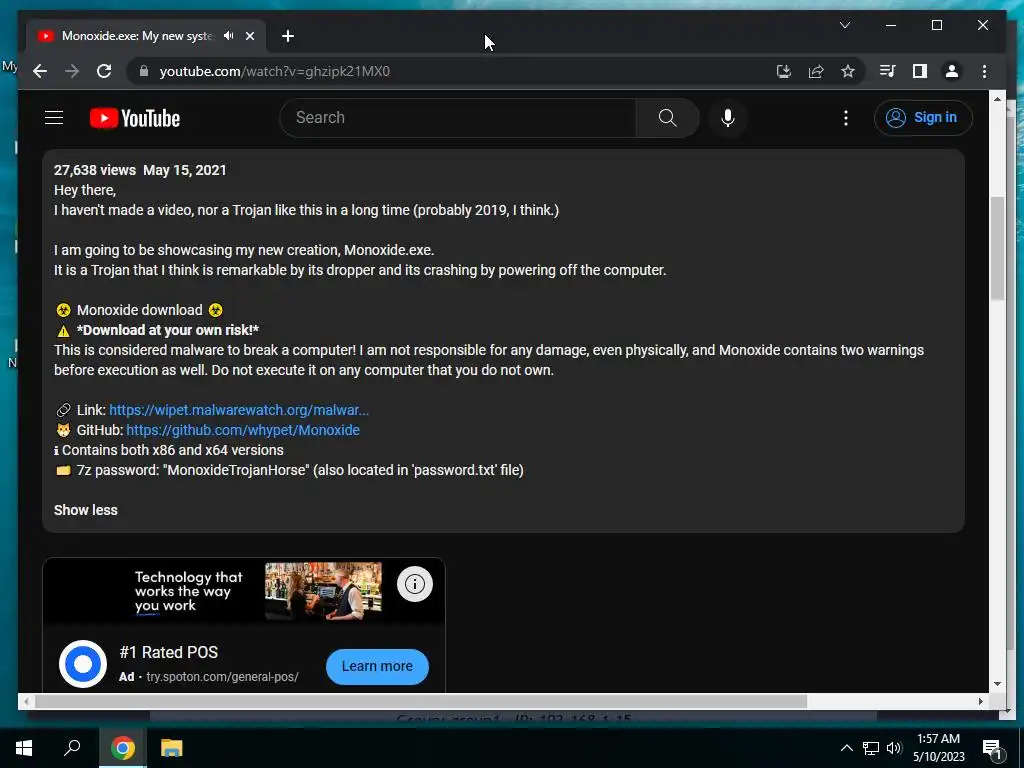
Task: Open the Chrome three-dot menu
Action: tap(984, 71)
